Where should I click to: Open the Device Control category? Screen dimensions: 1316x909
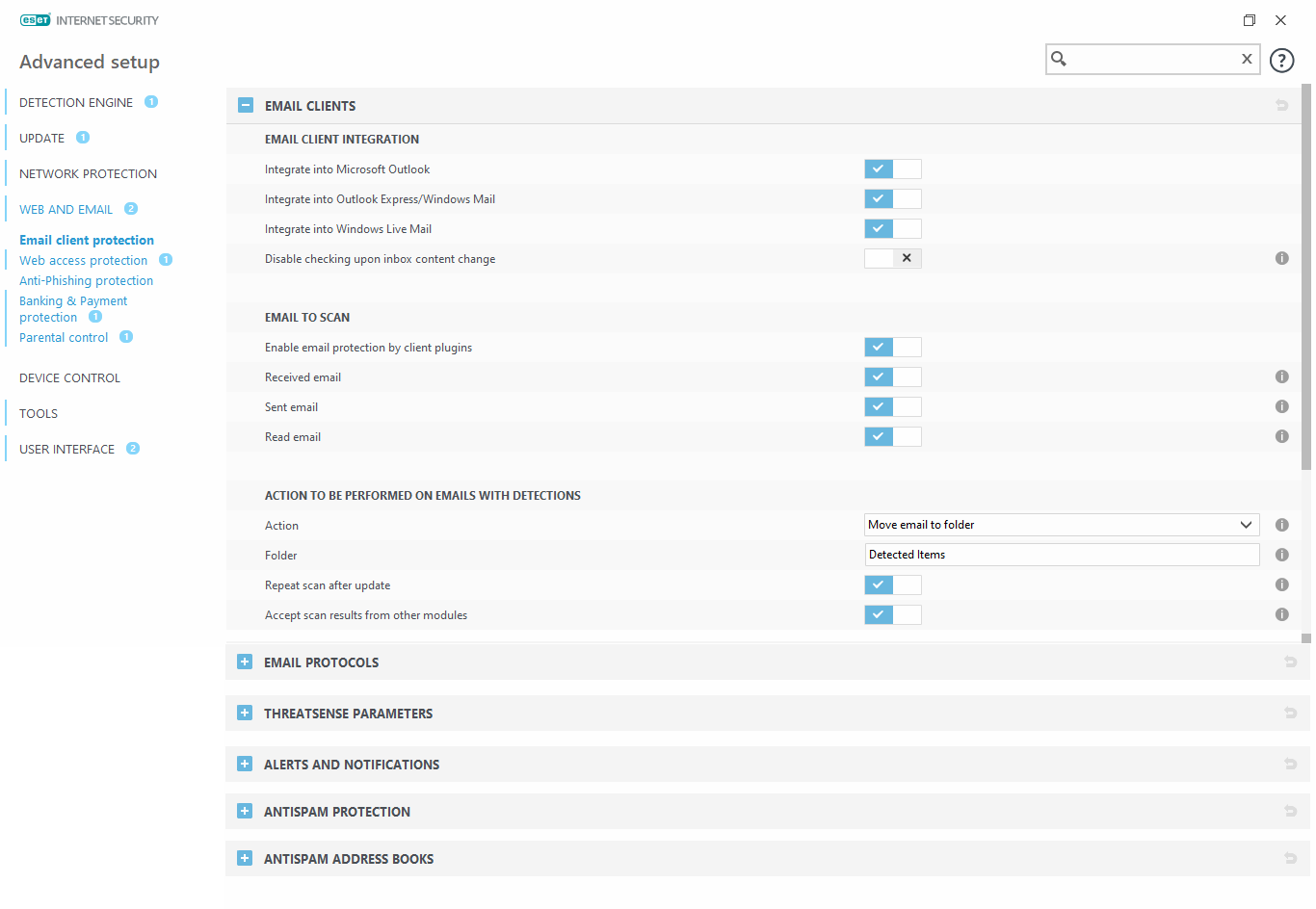coord(69,377)
